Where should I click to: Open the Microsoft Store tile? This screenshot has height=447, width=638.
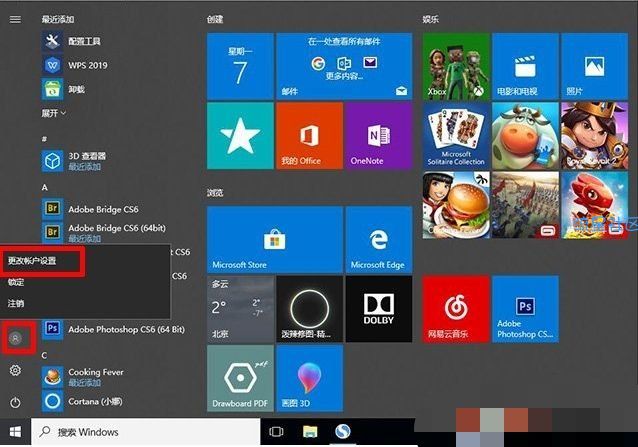point(275,239)
